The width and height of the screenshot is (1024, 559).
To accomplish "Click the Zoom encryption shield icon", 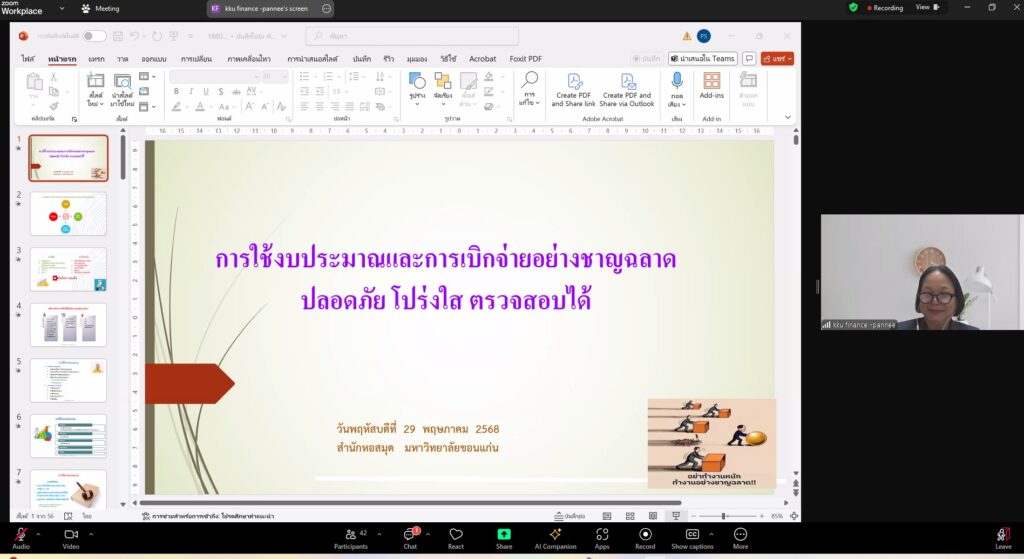I will tap(853, 7).
